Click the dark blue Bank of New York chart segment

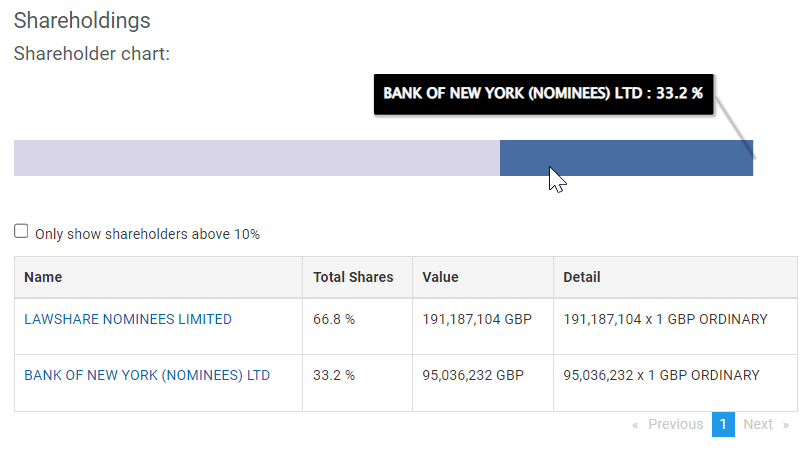(626, 158)
